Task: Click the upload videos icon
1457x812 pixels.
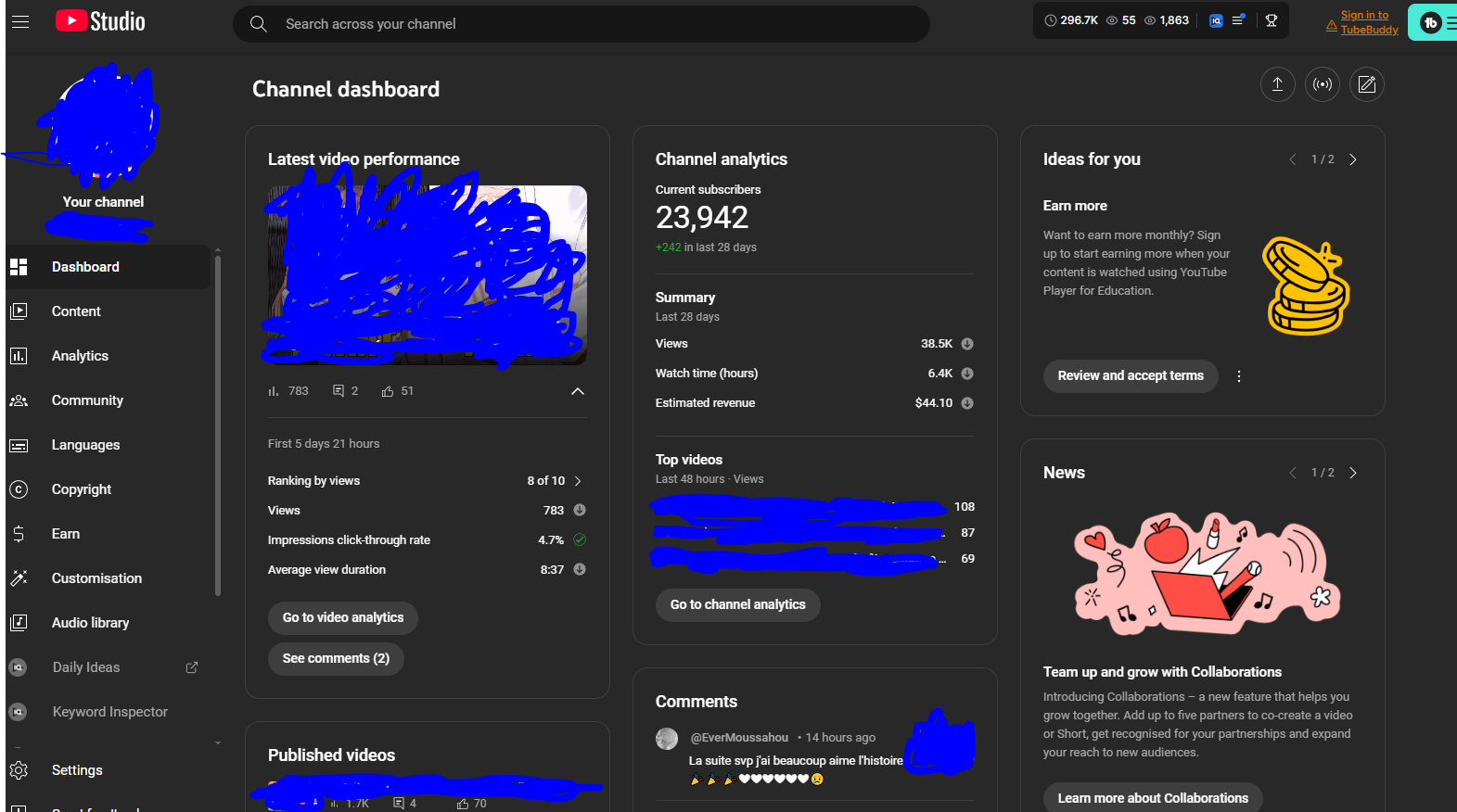Action: coord(1277,84)
